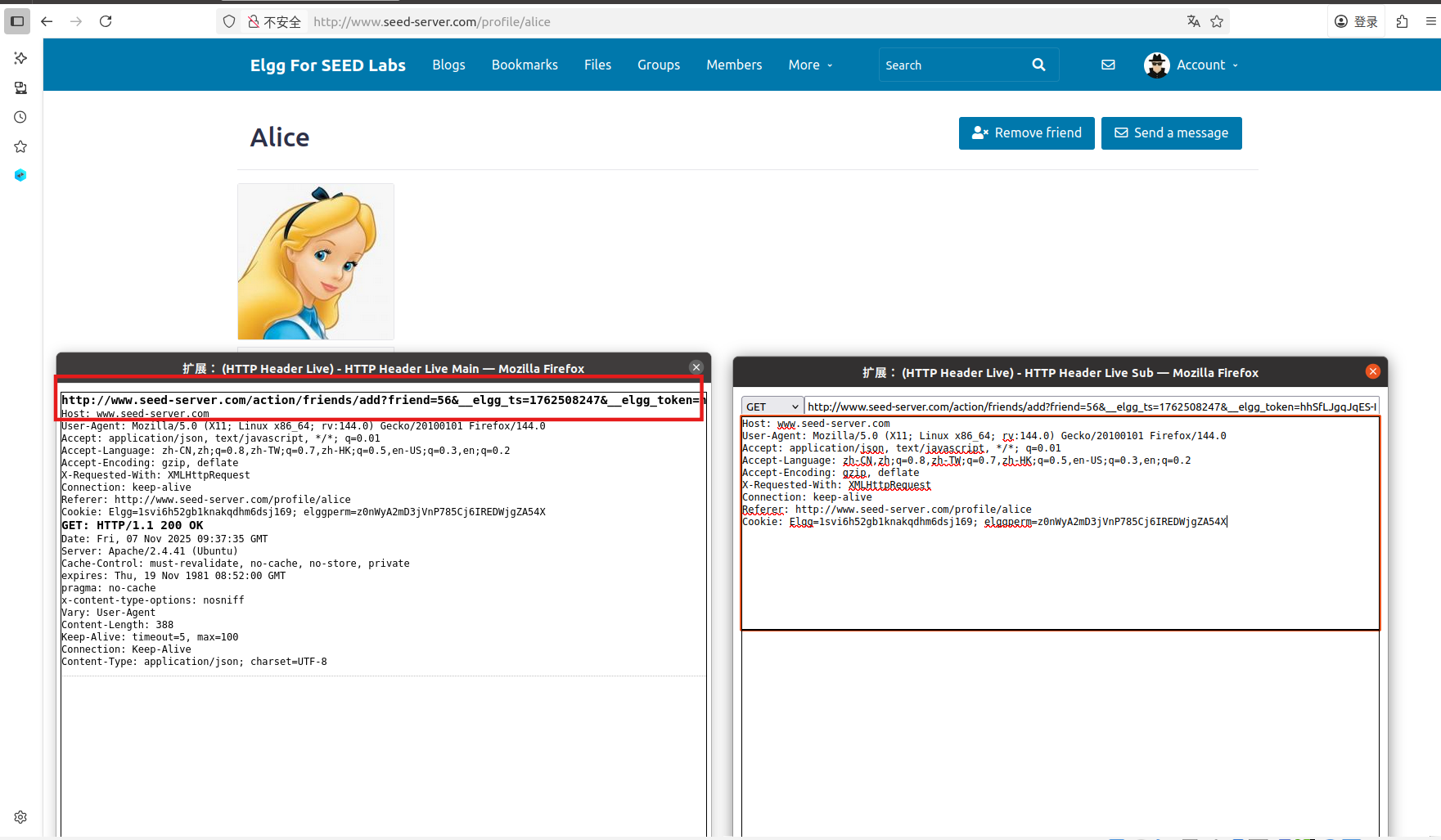Open the AI chatbot sparkle sidebar icon
1441x840 pixels.
point(20,58)
